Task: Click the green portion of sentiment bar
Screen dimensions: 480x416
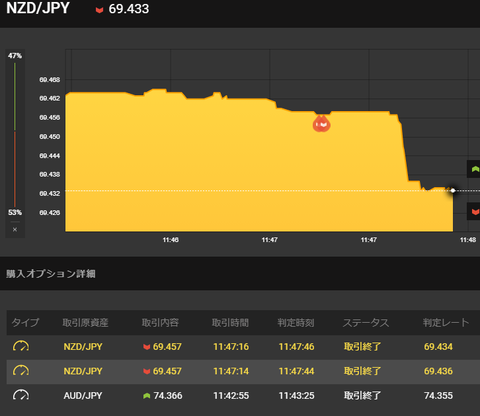Action: [15, 96]
